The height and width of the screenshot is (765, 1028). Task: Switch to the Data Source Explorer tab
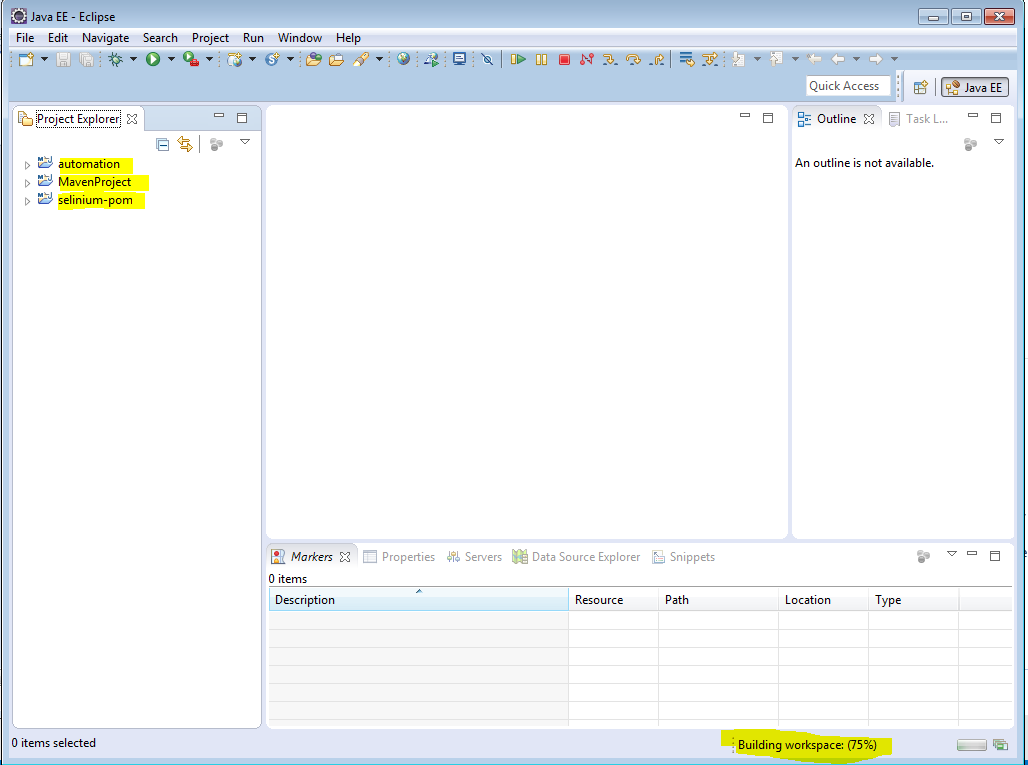tap(576, 557)
